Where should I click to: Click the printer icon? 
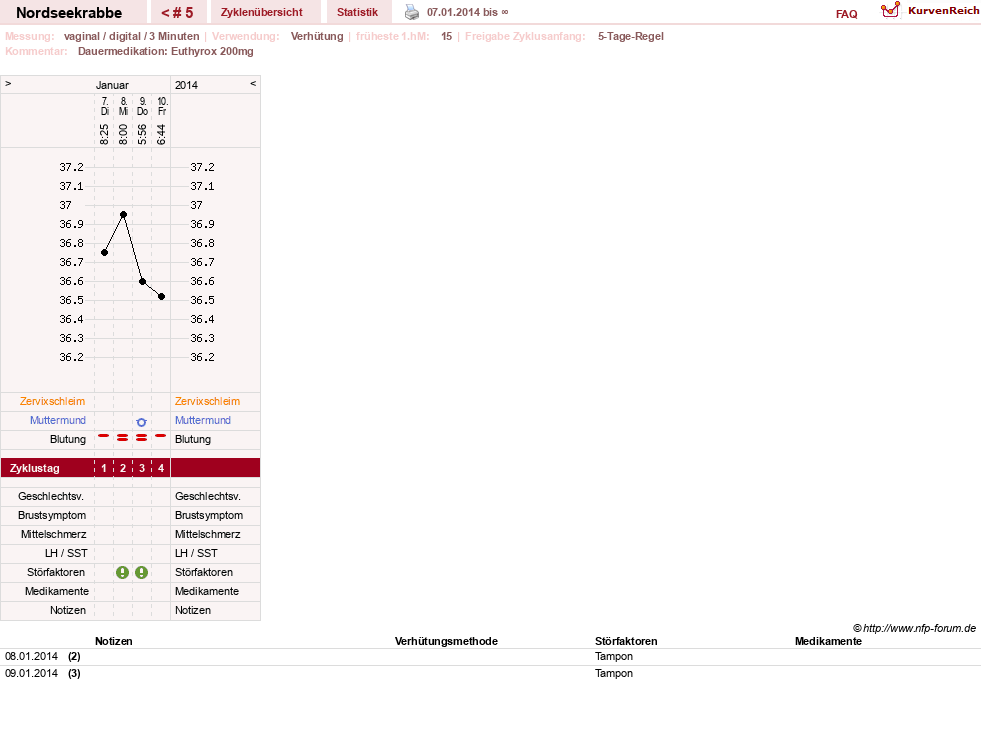(412, 12)
